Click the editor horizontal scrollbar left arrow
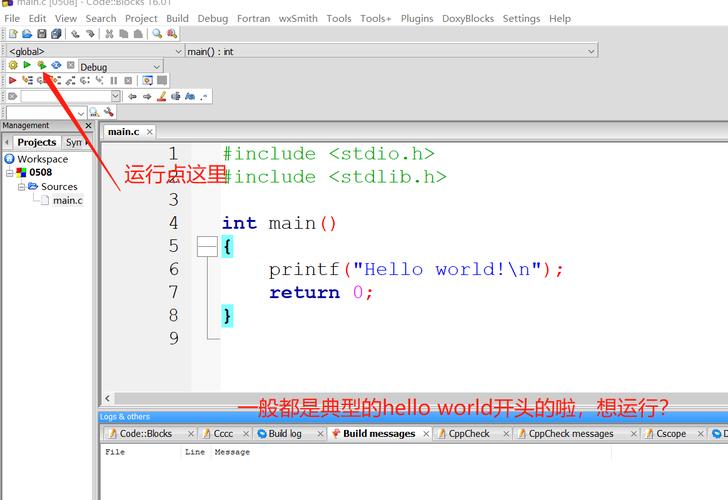728x500 pixels. pos(108,398)
